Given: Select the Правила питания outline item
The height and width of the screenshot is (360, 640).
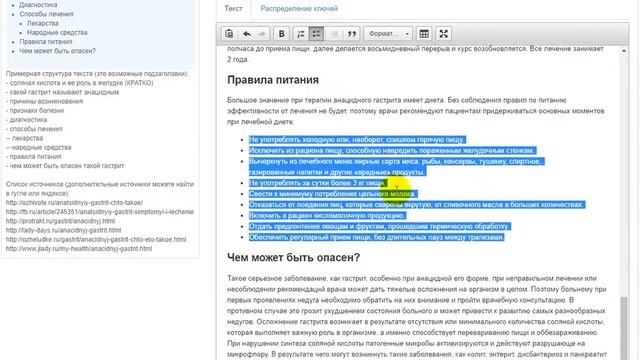Looking at the screenshot, I should (46, 42).
